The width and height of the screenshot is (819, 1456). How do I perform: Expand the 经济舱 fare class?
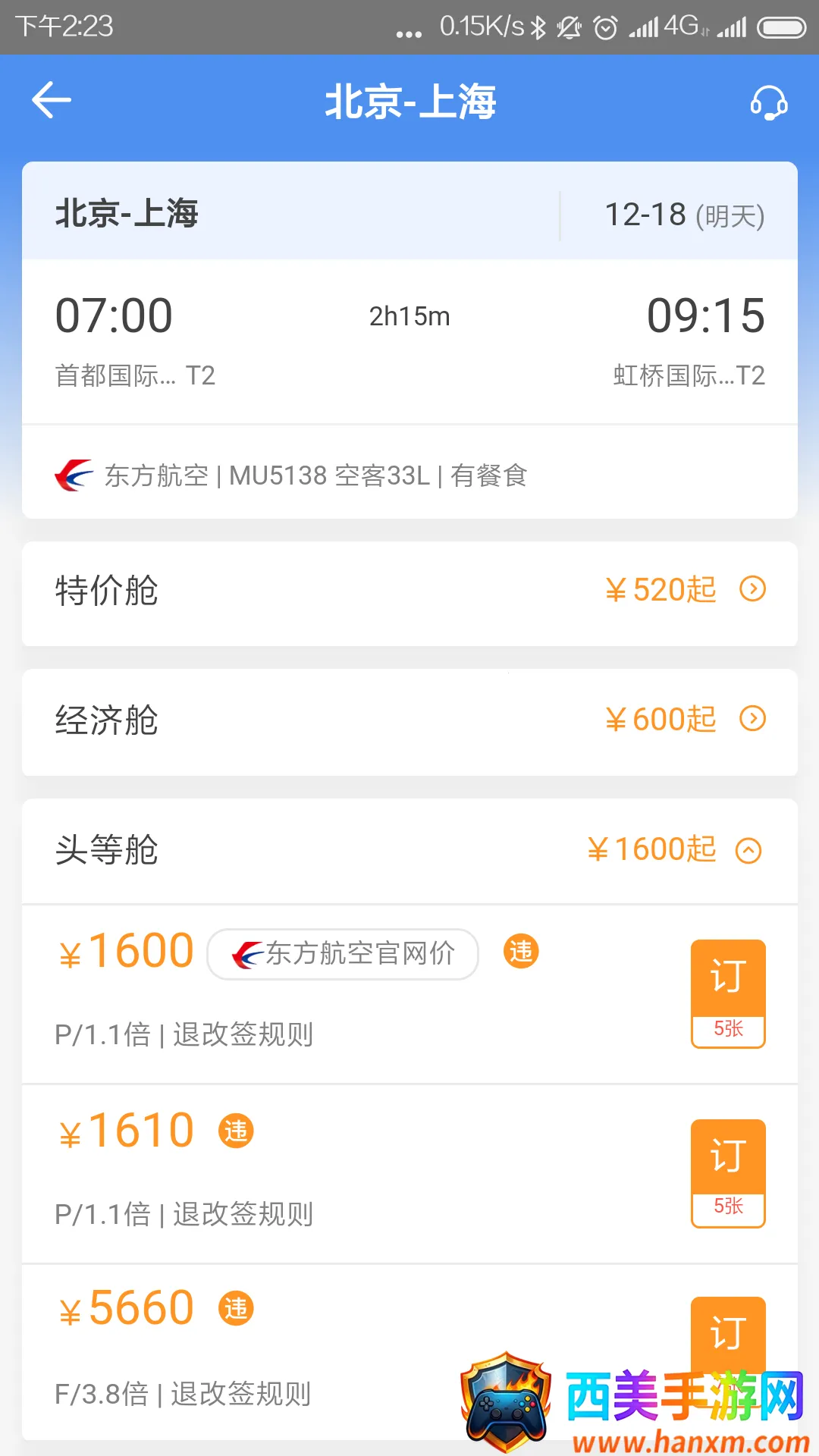tap(752, 718)
